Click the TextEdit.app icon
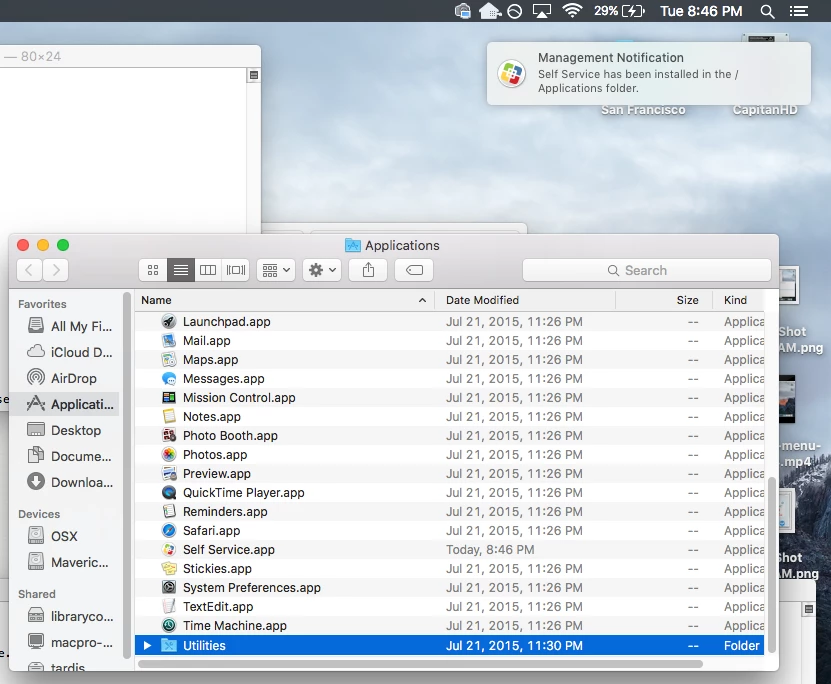 point(169,607)
